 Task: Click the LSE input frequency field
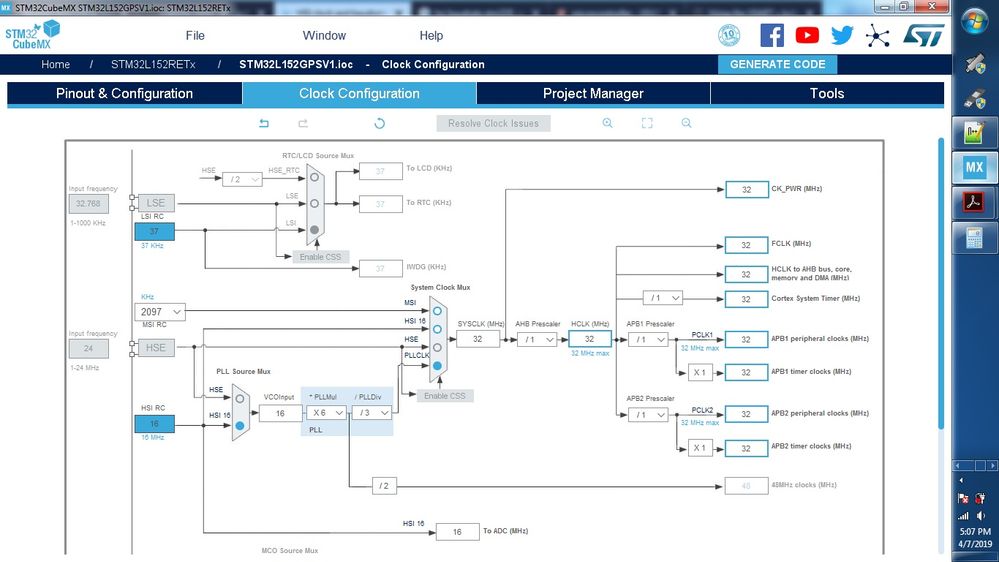(x=89, y=204)
